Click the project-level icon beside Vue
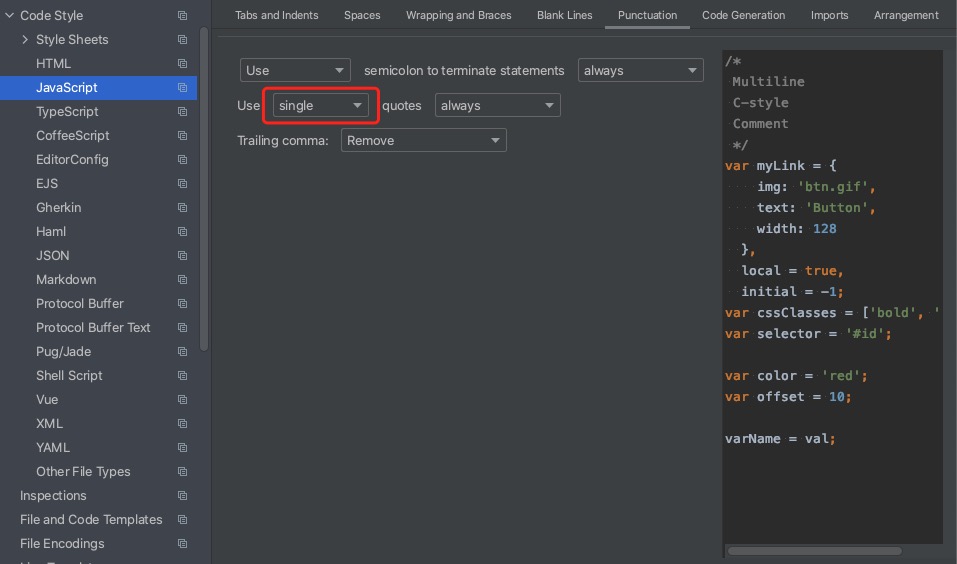 pyautogui.click(x=182, y=400)
